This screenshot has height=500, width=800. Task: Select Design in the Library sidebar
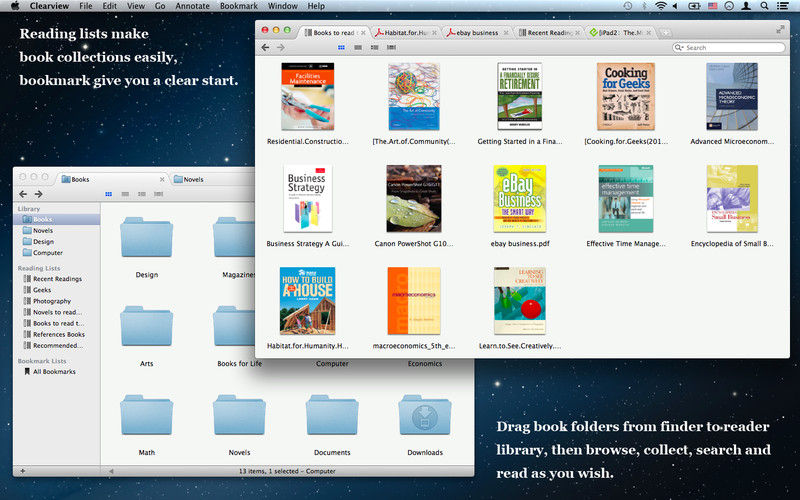[x=57, y=242]
